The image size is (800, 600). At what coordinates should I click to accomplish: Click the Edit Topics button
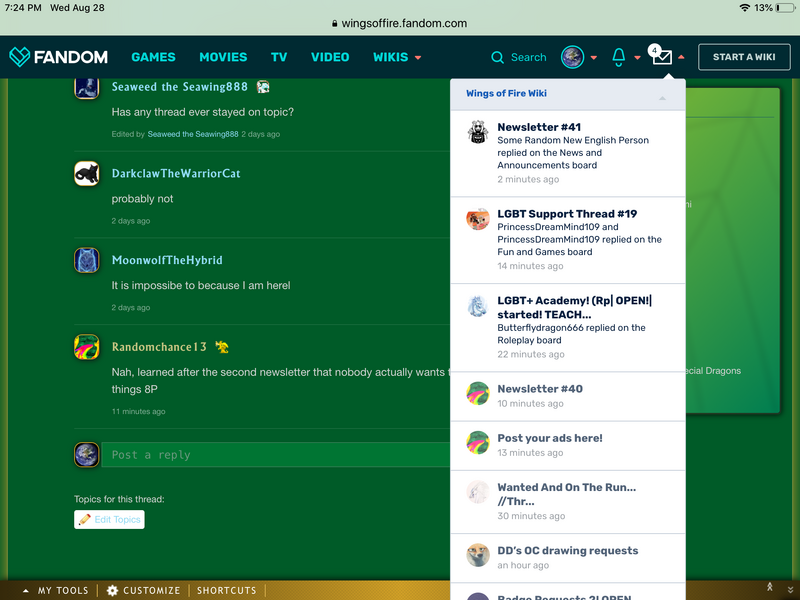click(x=109, y=520)
